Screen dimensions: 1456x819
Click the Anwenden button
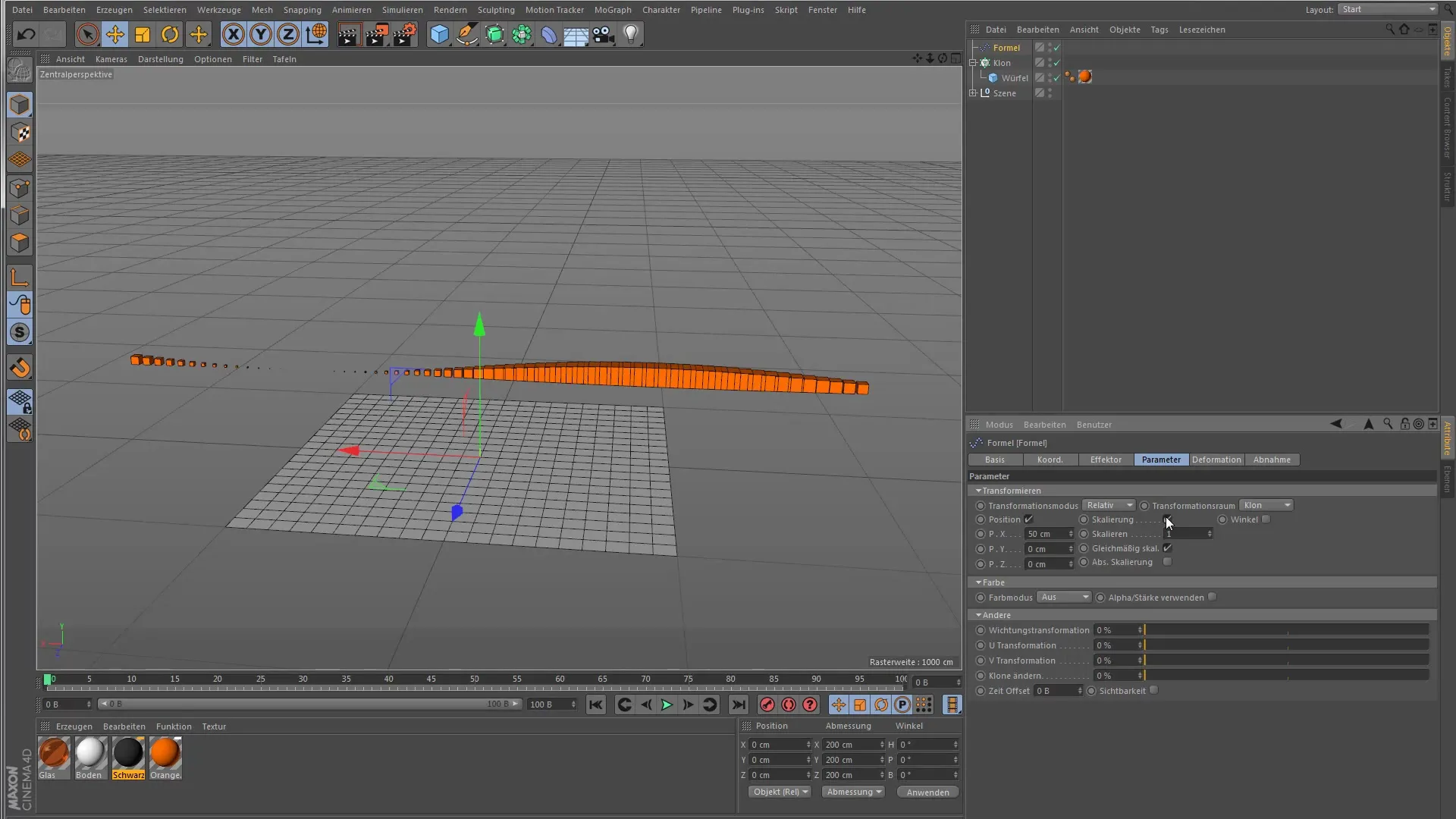(927, 792)
